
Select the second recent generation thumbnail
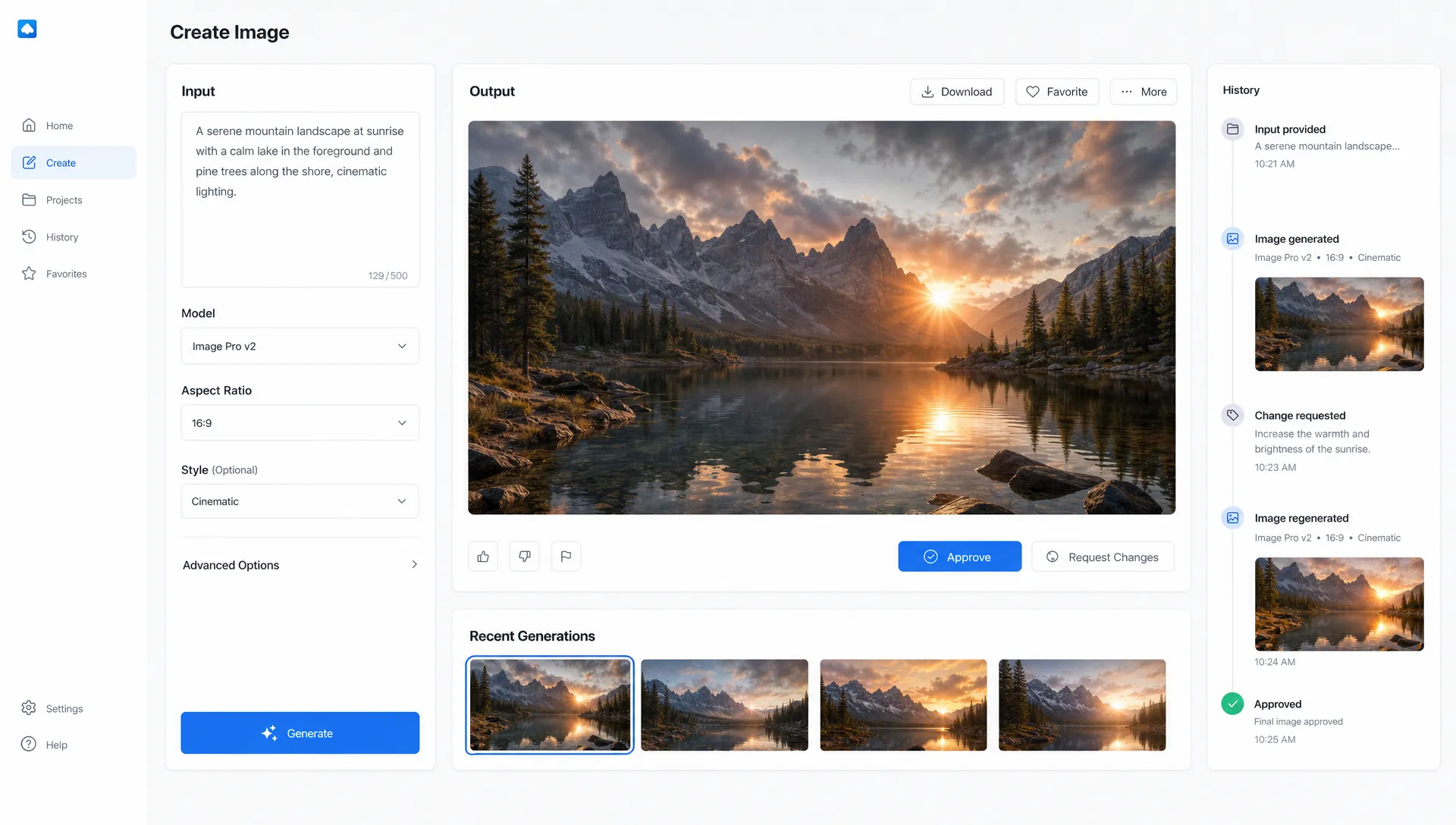(724, 705)
